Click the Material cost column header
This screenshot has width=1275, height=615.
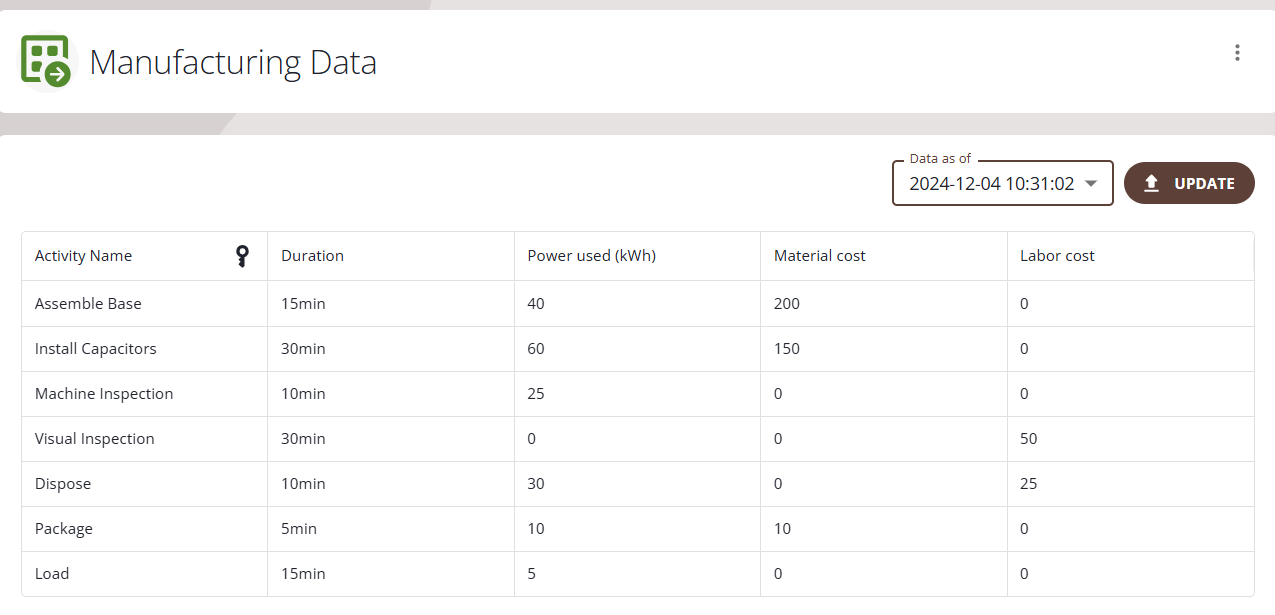(819, 256)
